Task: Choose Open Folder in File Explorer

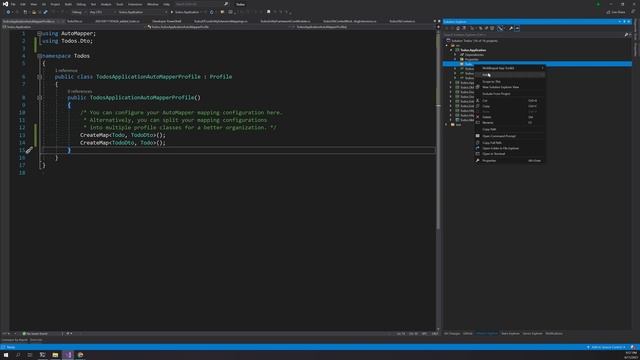Action: tap(509, 149)
